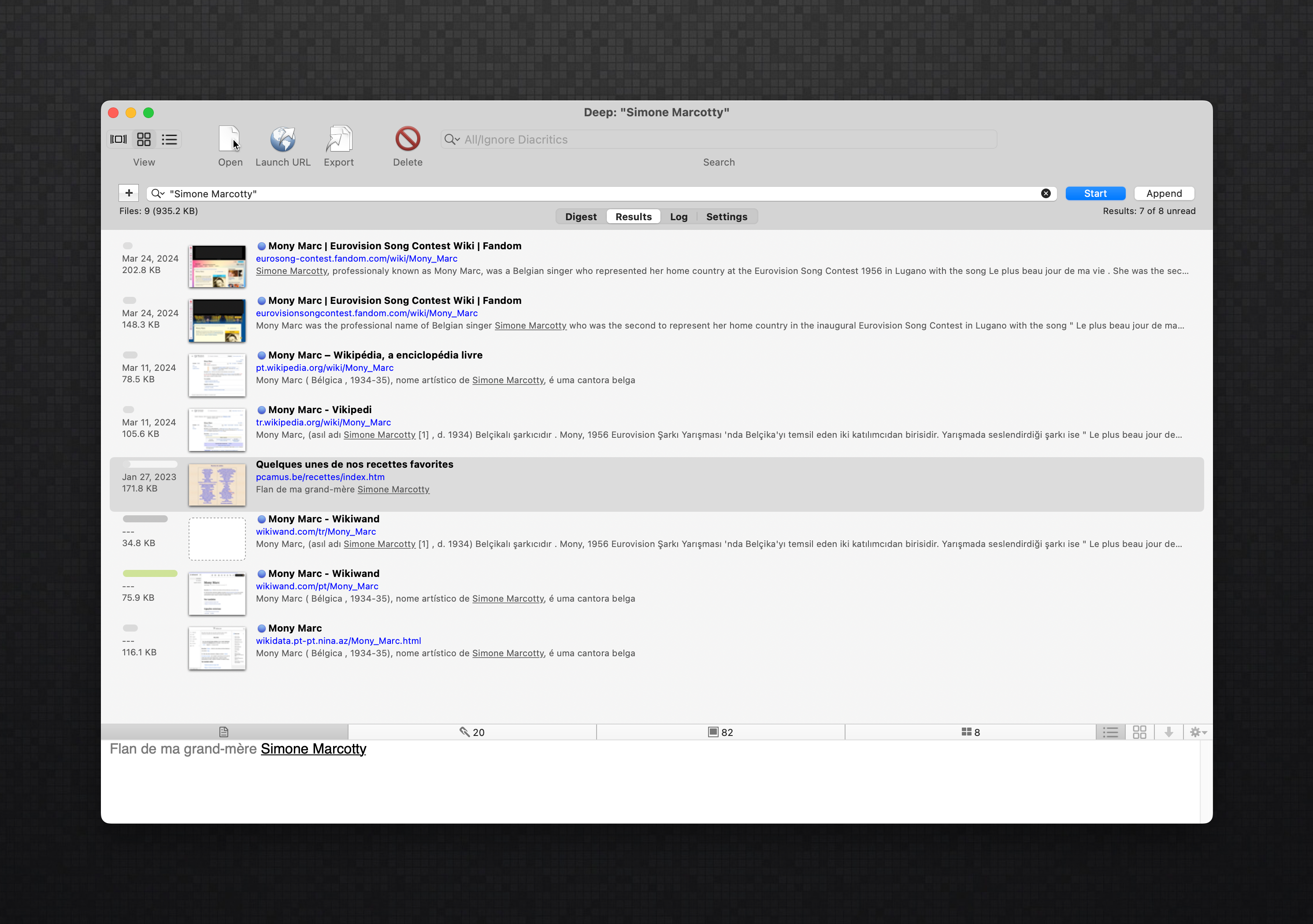This screenshot has height=924, width=1313.
Task: Click thumbnail of wikidata.pt-pt.nina.az result
Action: pos(217,648)
